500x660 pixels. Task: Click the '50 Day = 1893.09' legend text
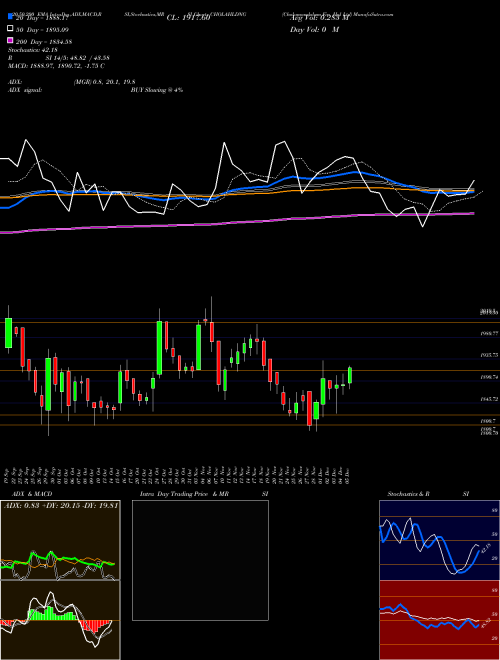(x=42, y=30)
